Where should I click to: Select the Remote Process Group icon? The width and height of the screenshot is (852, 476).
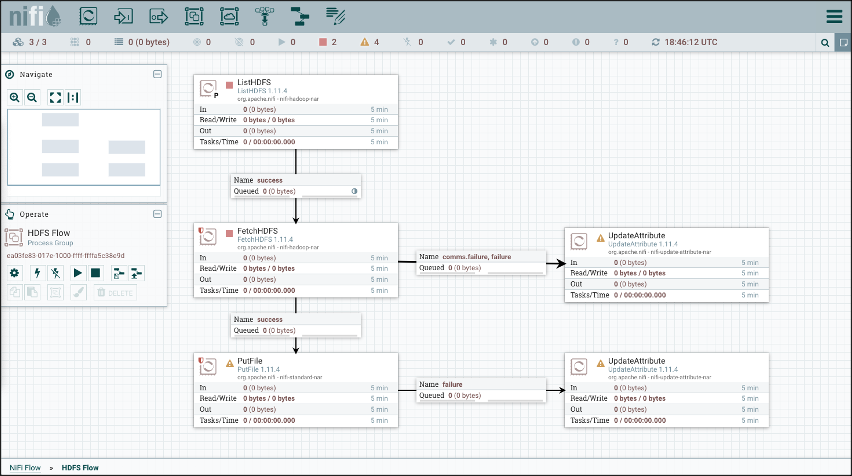(x=229, y=16)
